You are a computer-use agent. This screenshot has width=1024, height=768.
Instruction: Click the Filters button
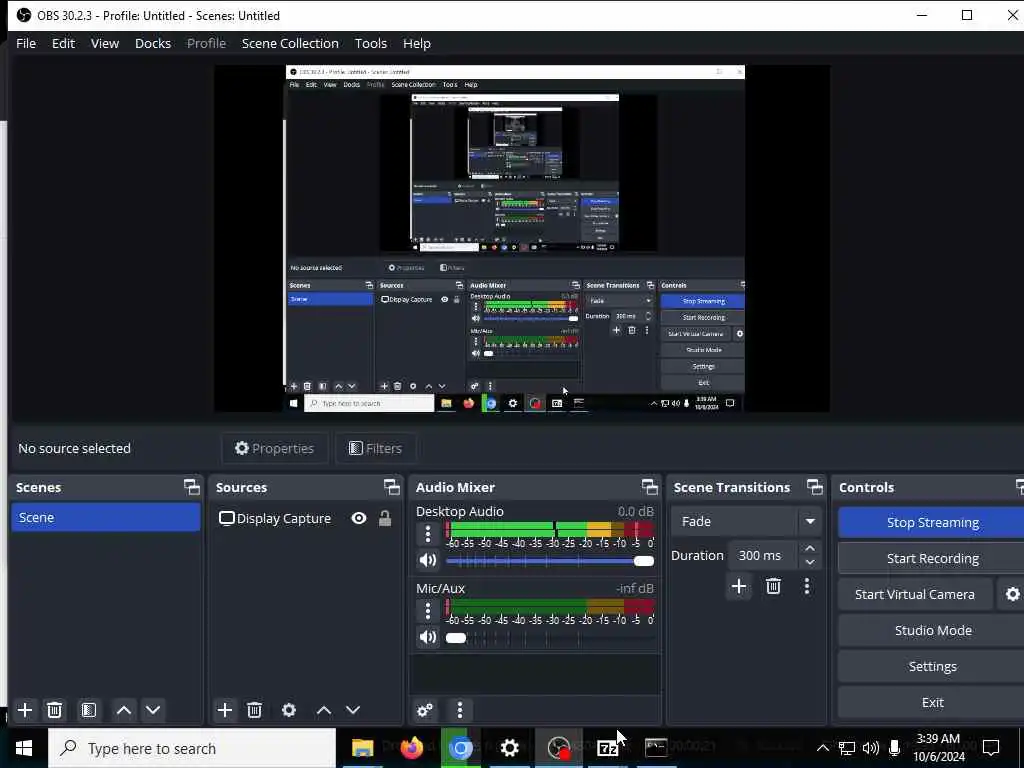click(x=376, y=448)
